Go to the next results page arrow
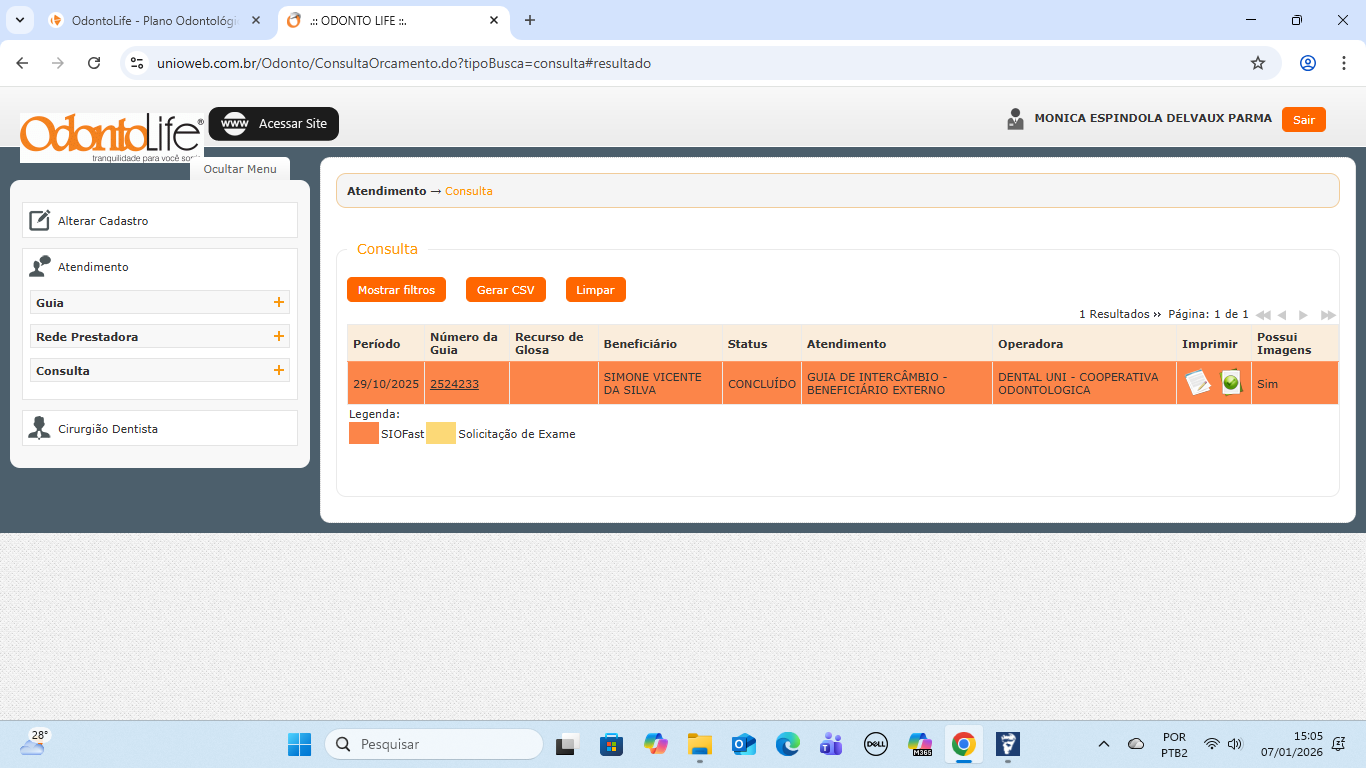The height and width of the screenshot is (768, 1366). 1303,315
